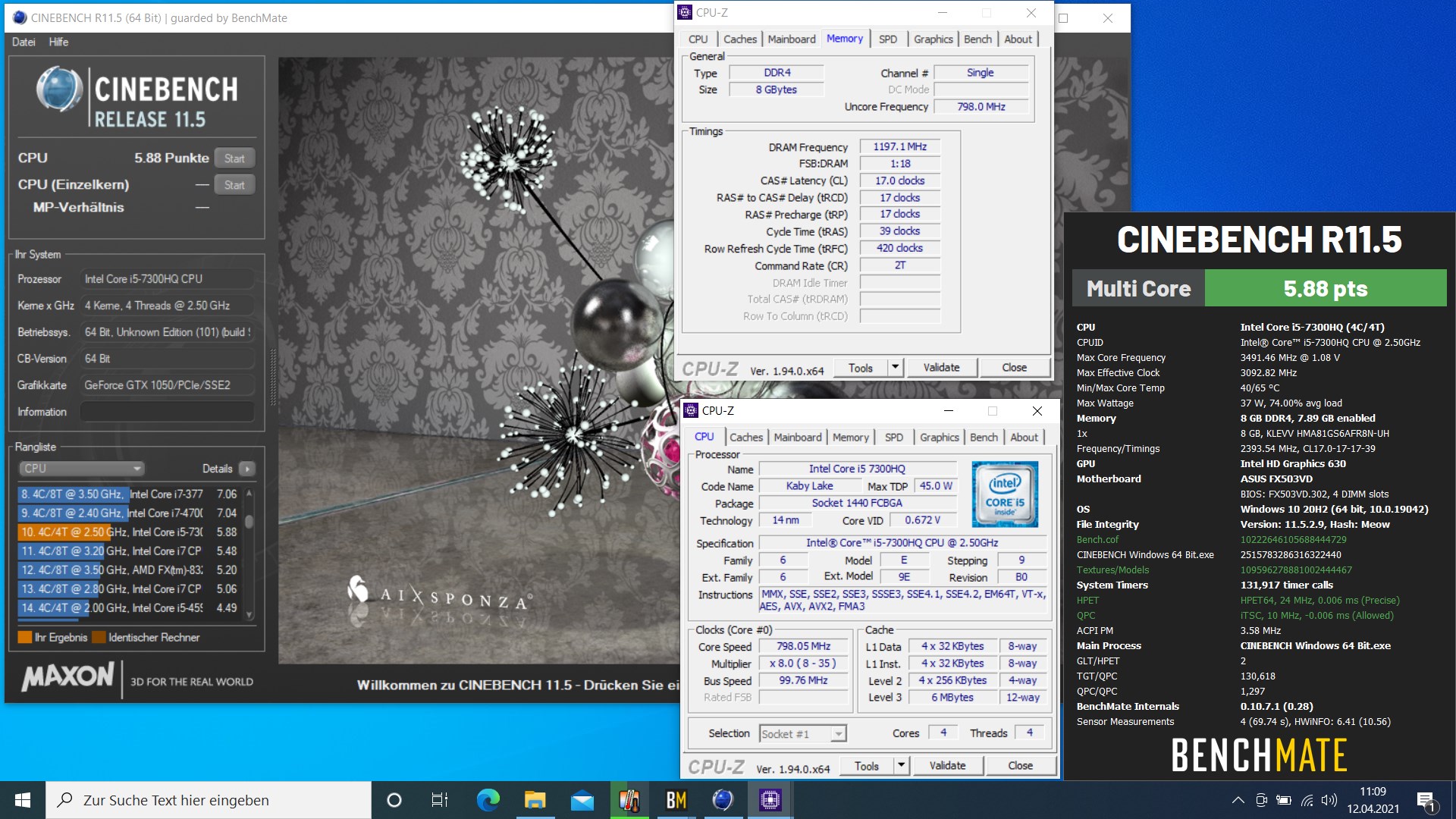Click the Instructions field in CPU-Z
The height and width of the screenshot is (819, 1456).
(x=902, y=600)
